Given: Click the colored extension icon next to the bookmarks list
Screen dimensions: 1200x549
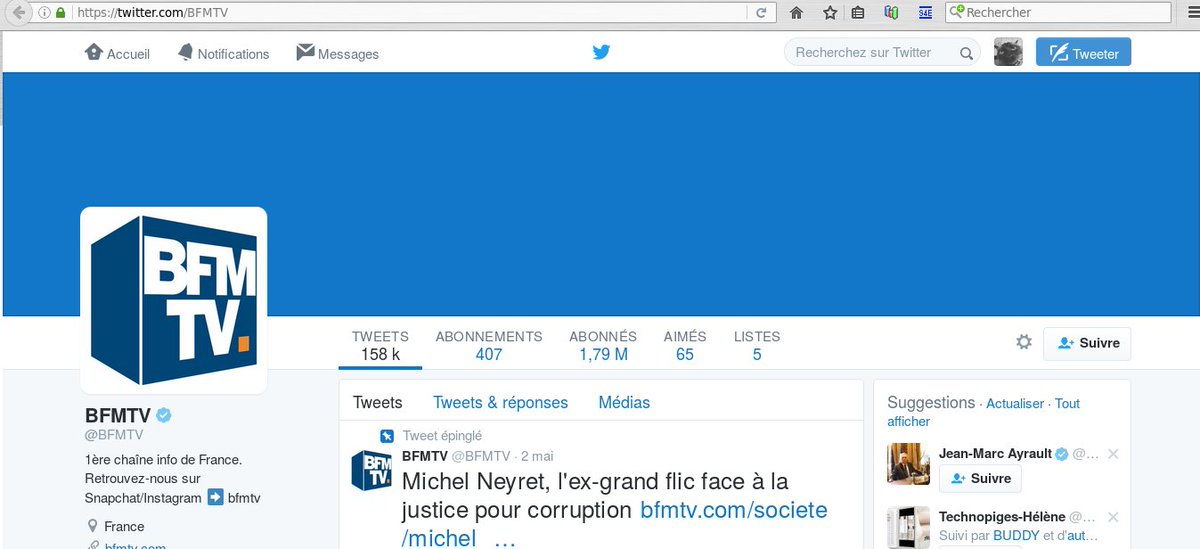Looking at the screenshot, I should [x=891, y=13].
